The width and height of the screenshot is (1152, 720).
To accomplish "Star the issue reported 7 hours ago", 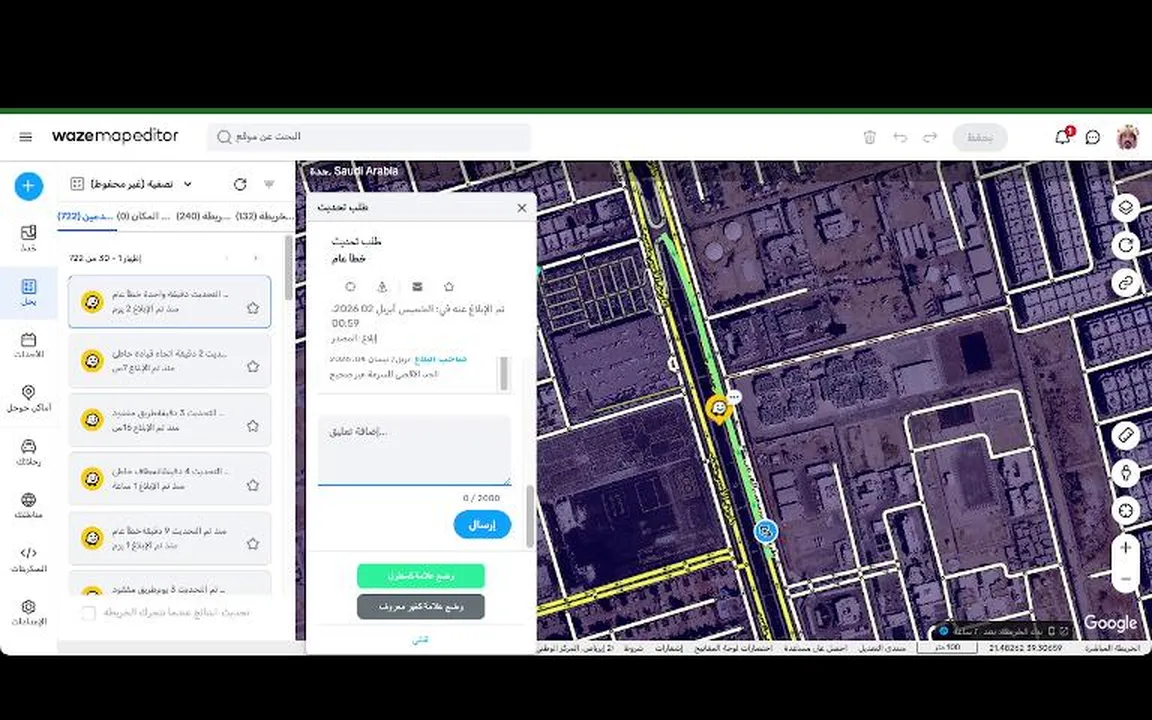I will click(253, 367).
